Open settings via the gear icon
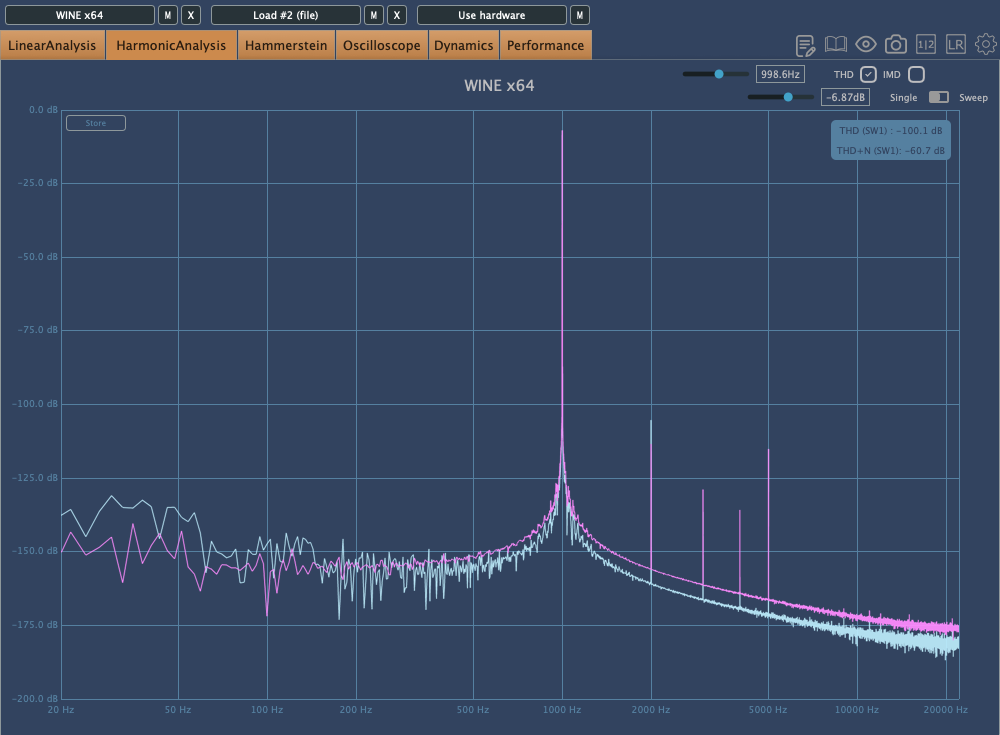 pos(986,45)
